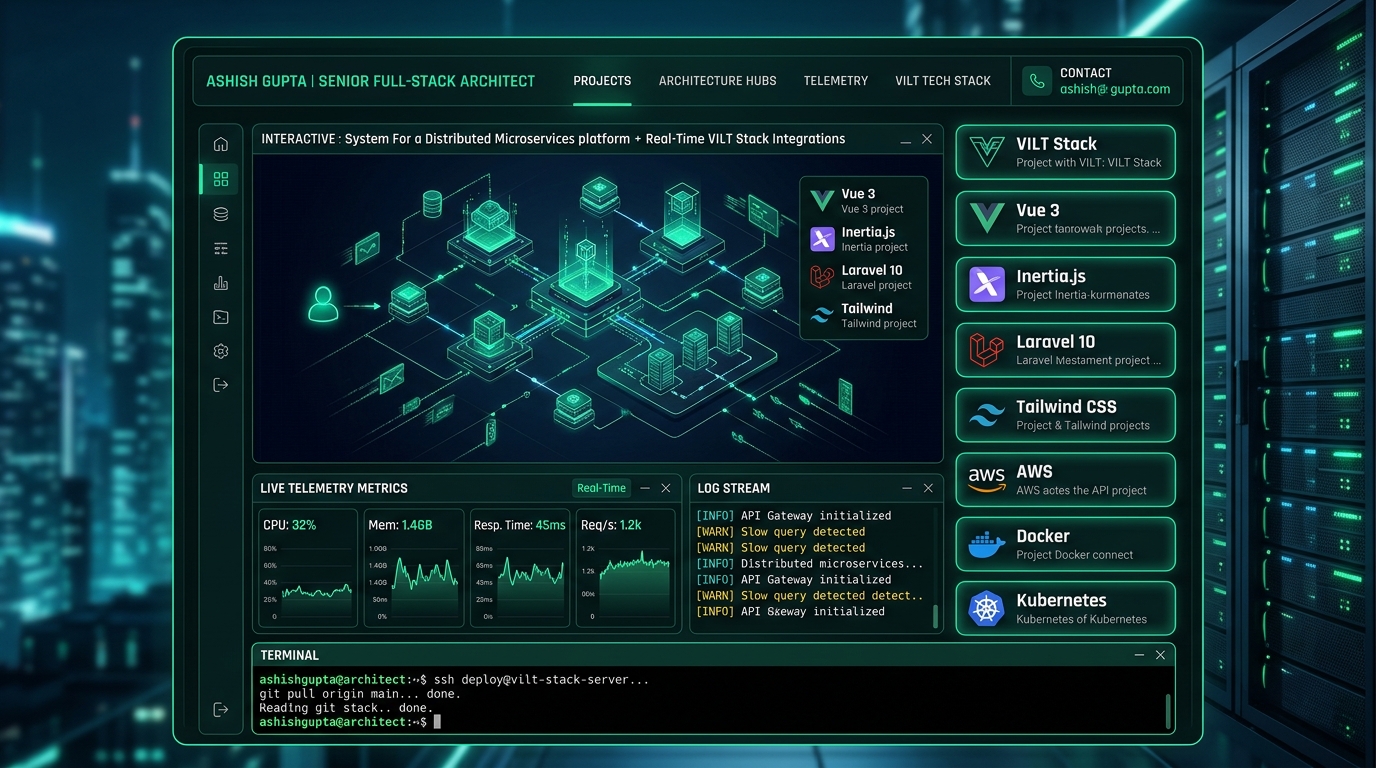Open the VILT TECH STACK tab
Viewport: 1376px width, 768px height.
pos(943,81)
